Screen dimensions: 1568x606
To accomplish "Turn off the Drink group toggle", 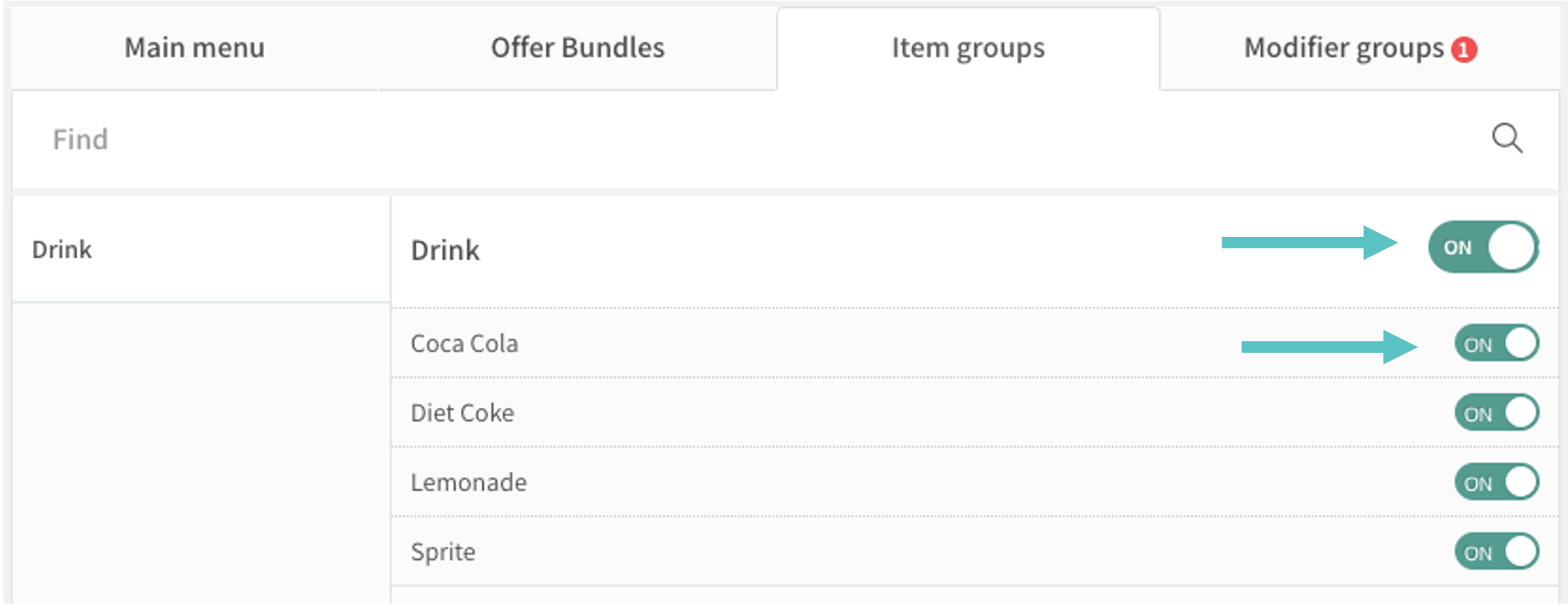I will (x=1482, y=247).
